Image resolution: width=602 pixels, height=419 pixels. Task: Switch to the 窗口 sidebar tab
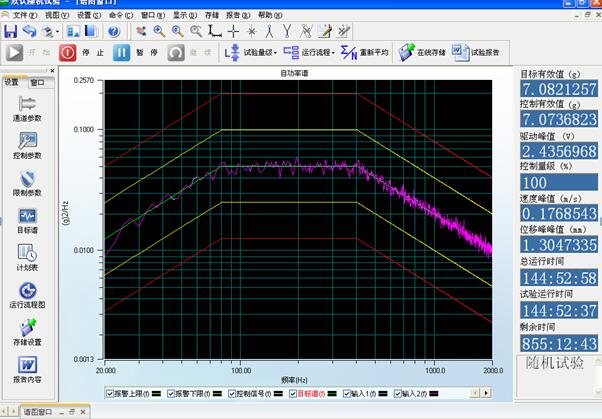[x=37, y=82]
